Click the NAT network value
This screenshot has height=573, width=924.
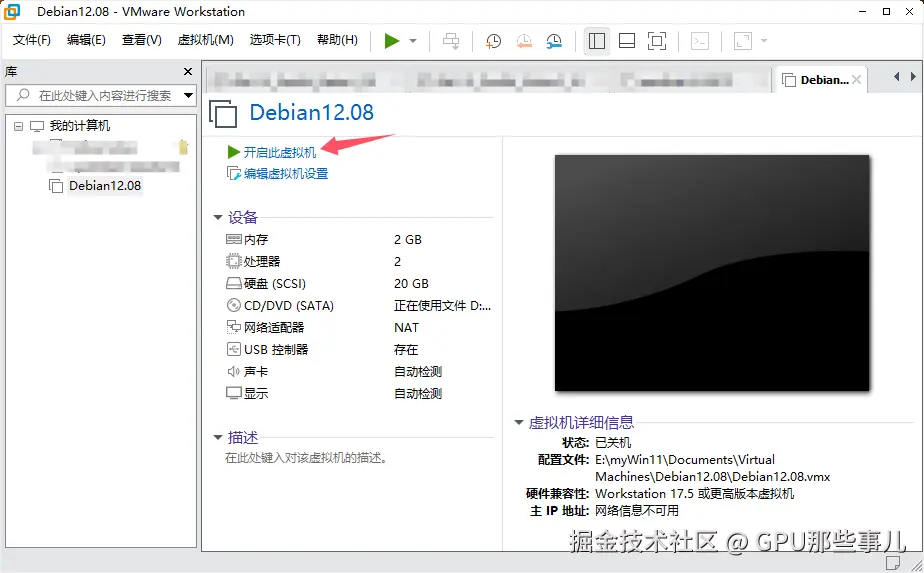407,327
